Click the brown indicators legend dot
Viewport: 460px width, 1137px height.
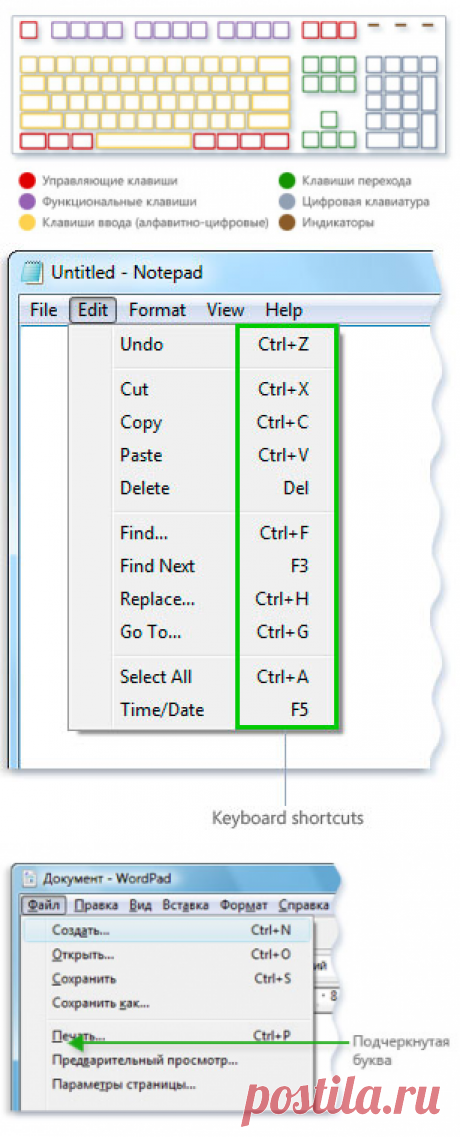coord(287,223)
